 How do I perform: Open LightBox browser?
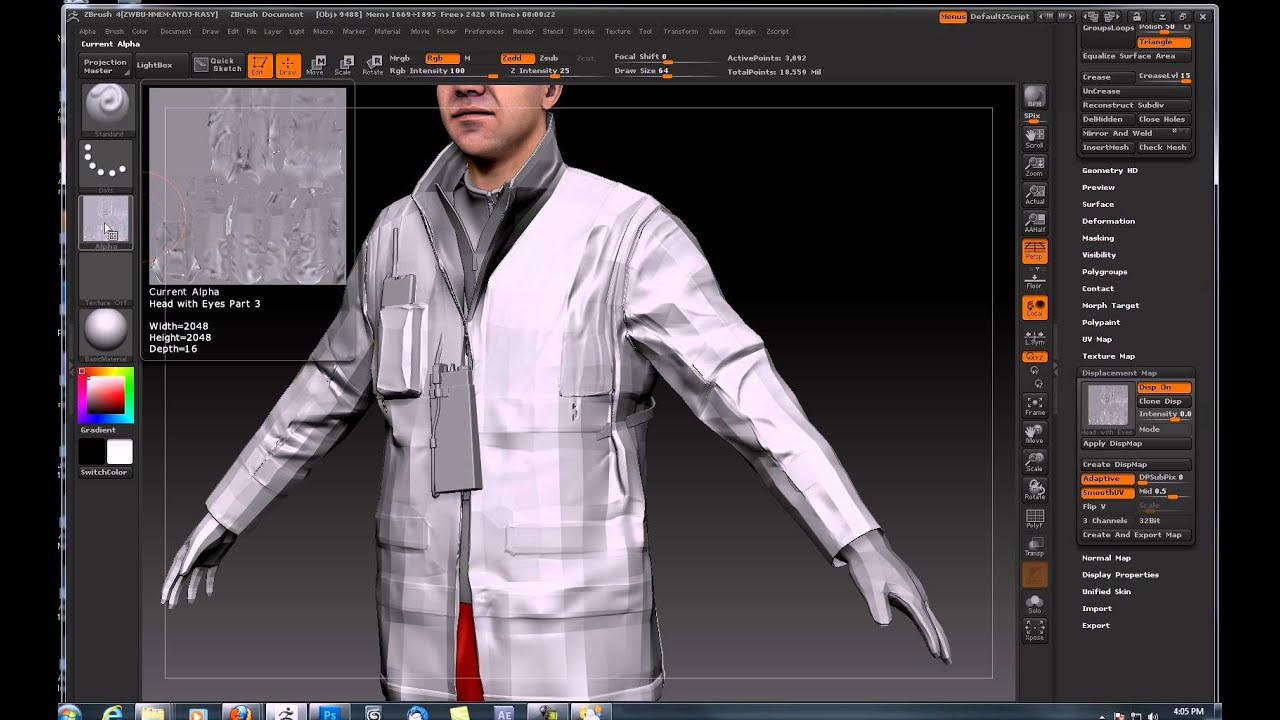tap(155, 65)
